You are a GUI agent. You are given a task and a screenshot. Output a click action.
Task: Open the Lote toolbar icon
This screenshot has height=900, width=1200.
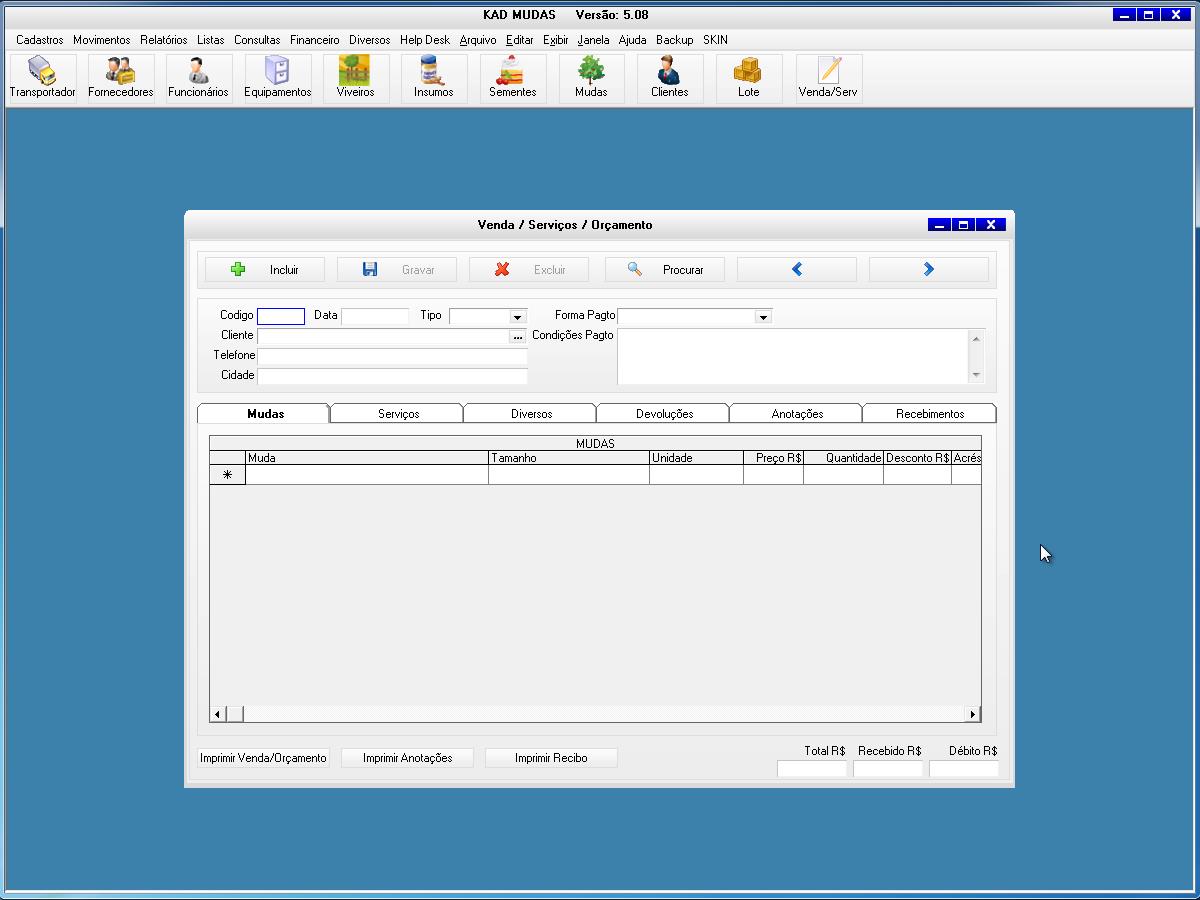748,78
